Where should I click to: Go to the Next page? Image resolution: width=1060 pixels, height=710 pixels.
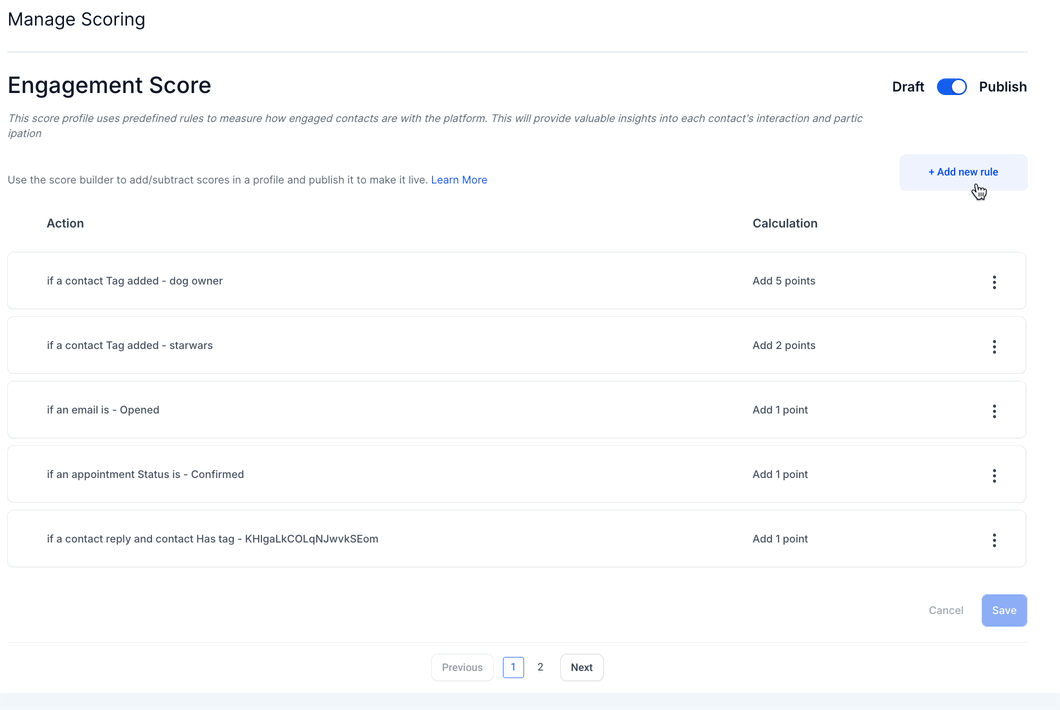click(x=581, y=667)
